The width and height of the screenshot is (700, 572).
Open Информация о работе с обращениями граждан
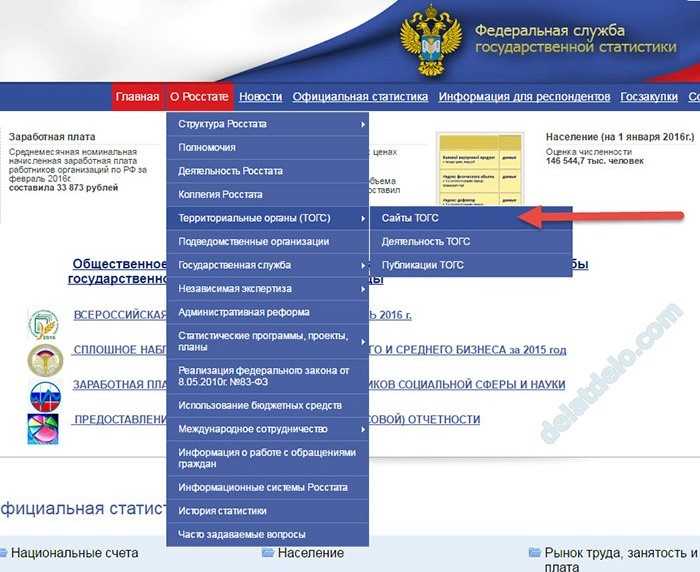pyautogui.click(x=267, y=458)
